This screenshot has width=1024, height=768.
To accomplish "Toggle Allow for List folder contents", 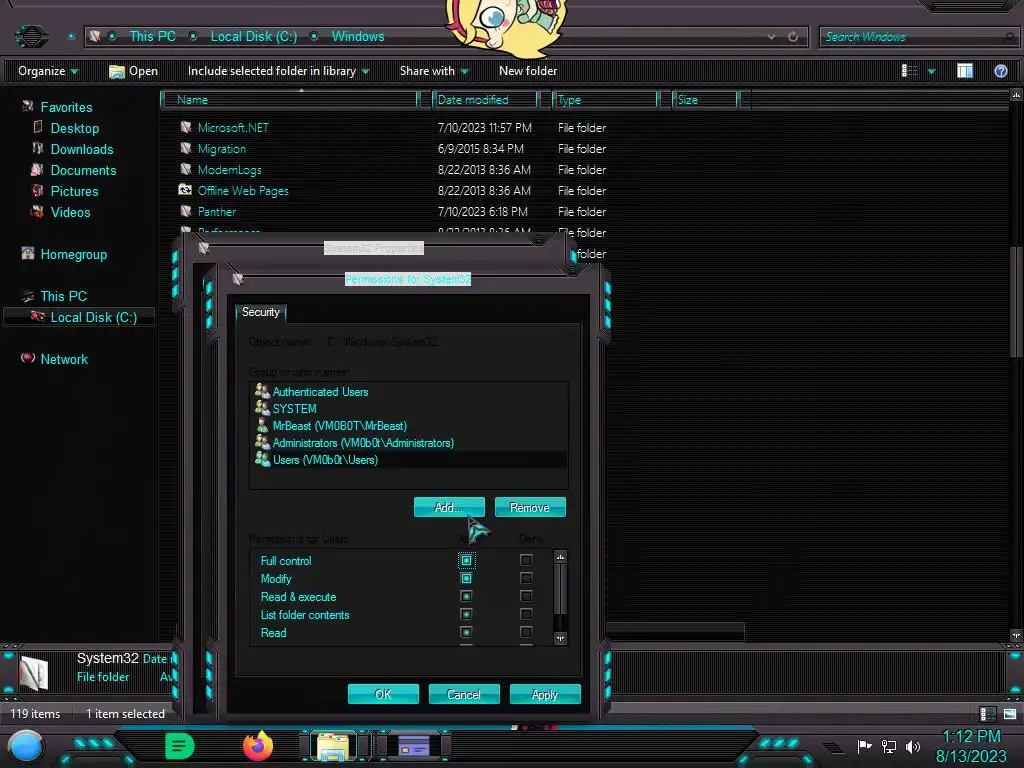I will 466,614.
